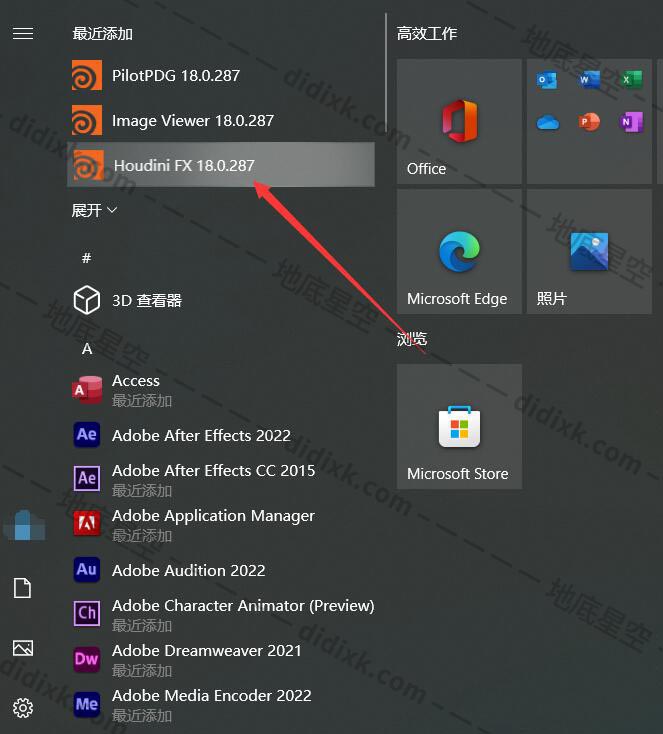The image size is (663, 734).
Task: Click the Access app icon
Action: click(87, 390)
